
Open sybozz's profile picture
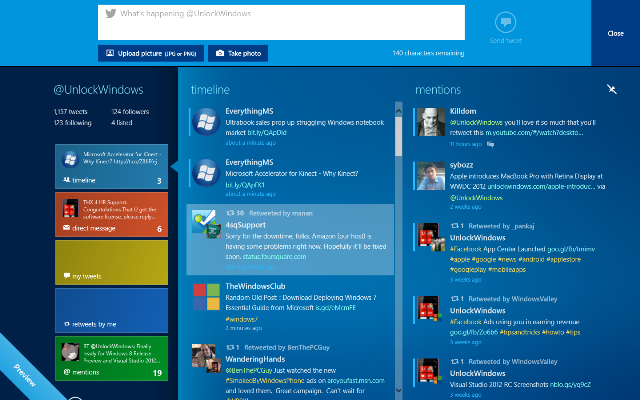(x=431, y=176)
